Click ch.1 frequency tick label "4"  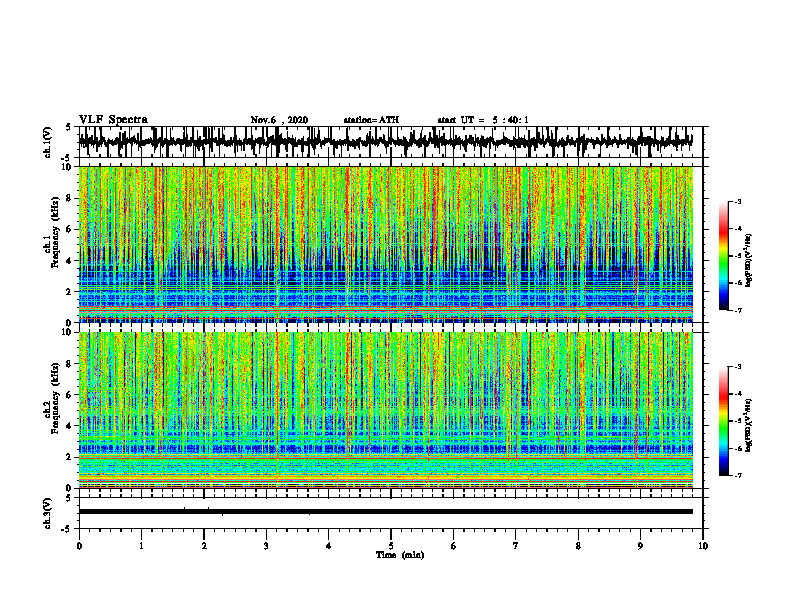point(70,261)
